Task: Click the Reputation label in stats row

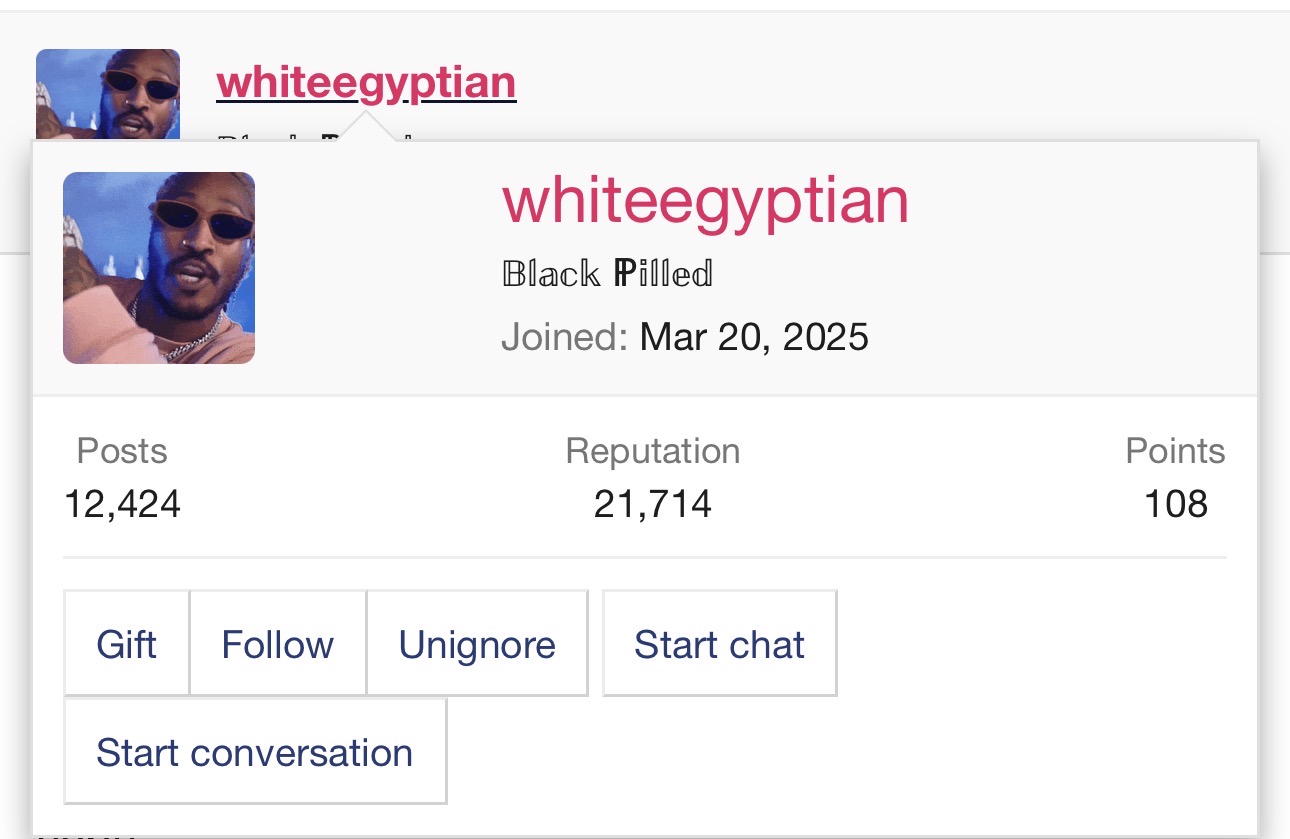Action: point(653,451)
